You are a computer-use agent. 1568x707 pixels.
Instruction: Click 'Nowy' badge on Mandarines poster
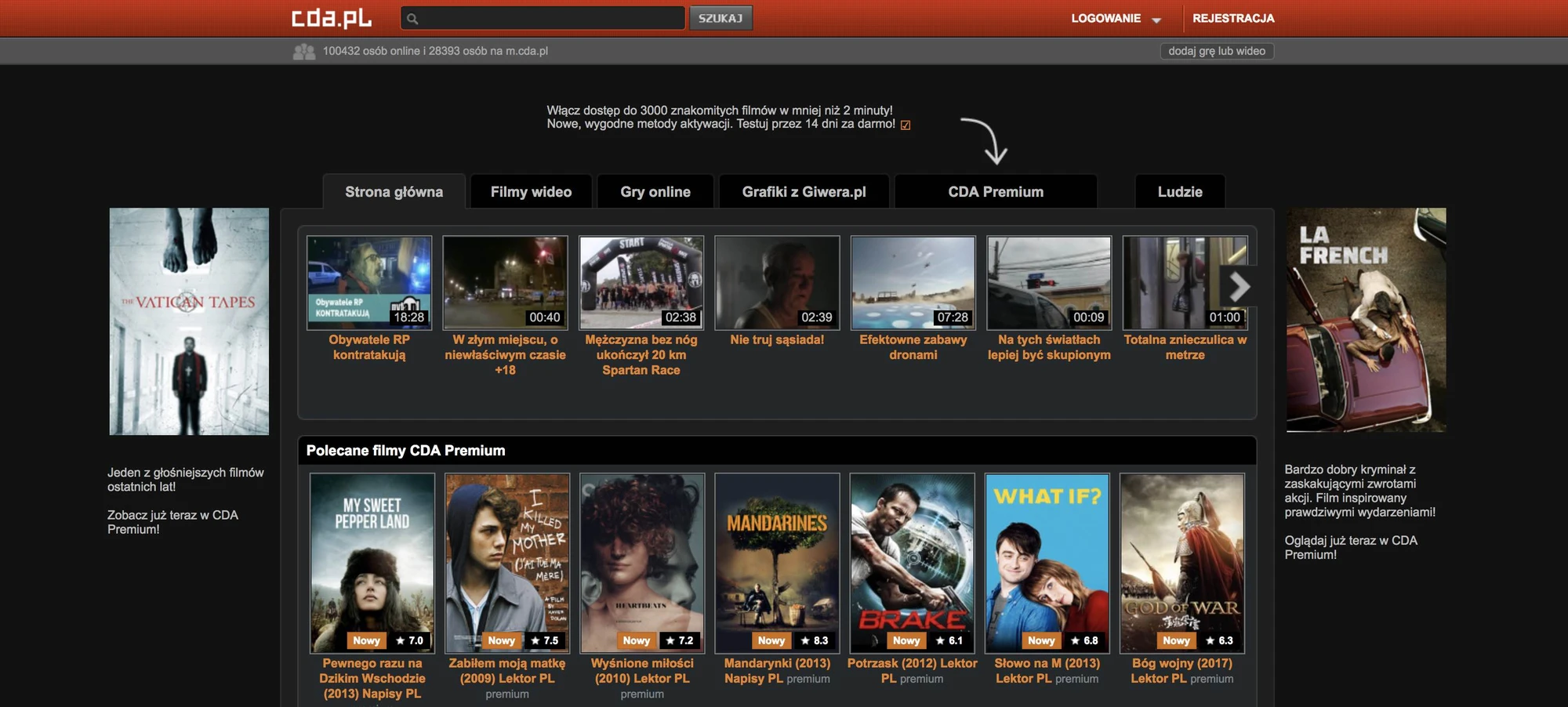pyautogui.click(x=771, y=640)
